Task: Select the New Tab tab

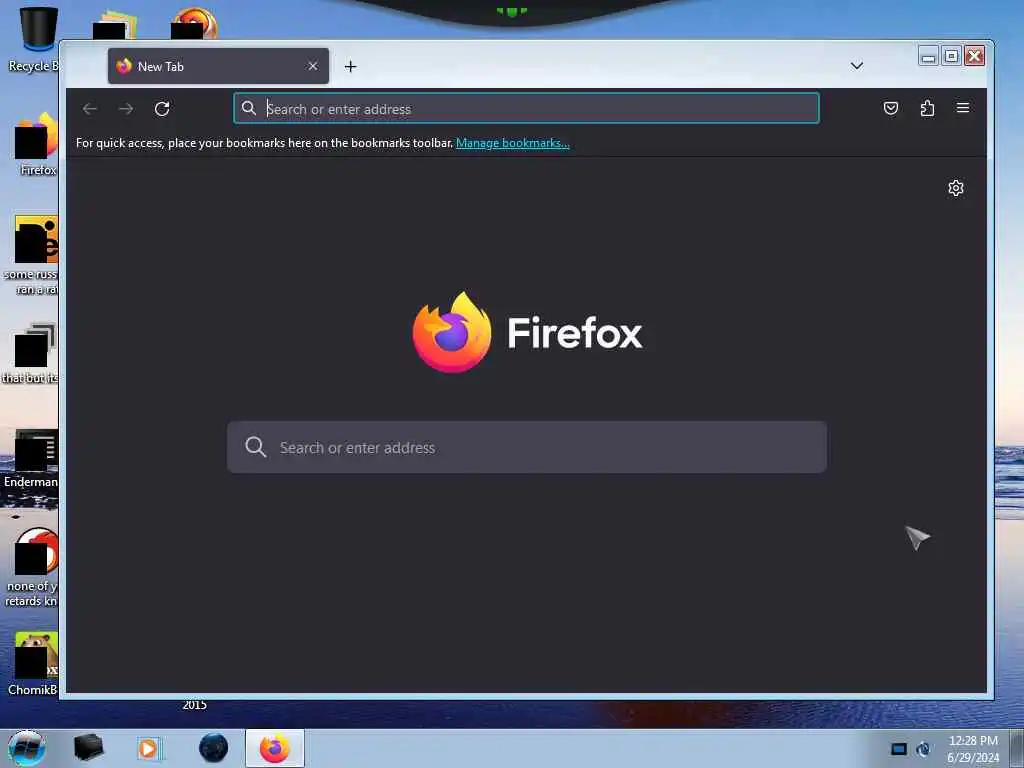Action: [x=218, y=66]
